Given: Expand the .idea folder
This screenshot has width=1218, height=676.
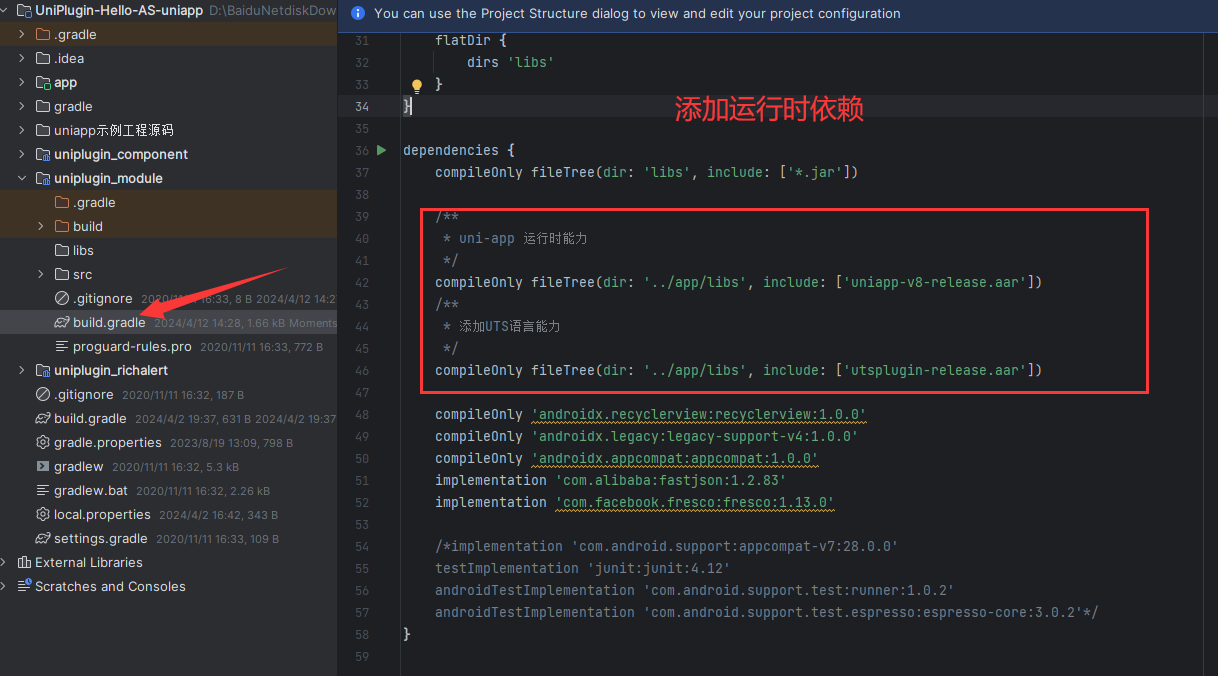Looking at the screenshot, I should coord(22,58).
